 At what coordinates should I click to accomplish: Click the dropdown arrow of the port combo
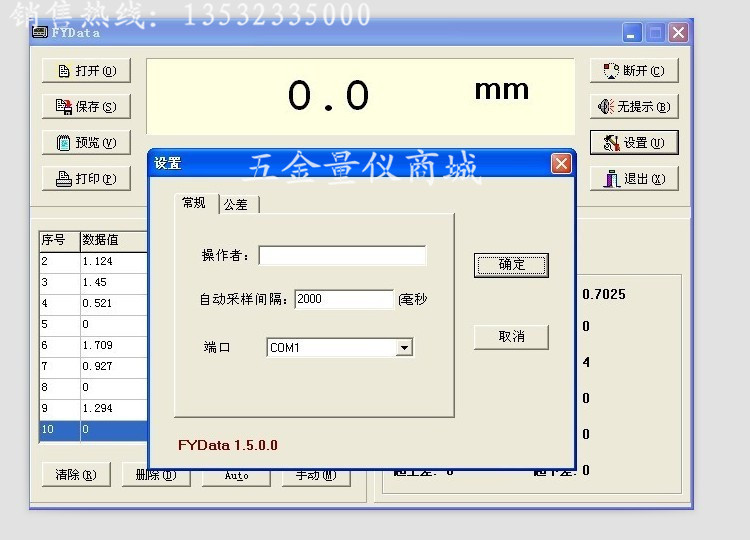(x=404, y=348)
